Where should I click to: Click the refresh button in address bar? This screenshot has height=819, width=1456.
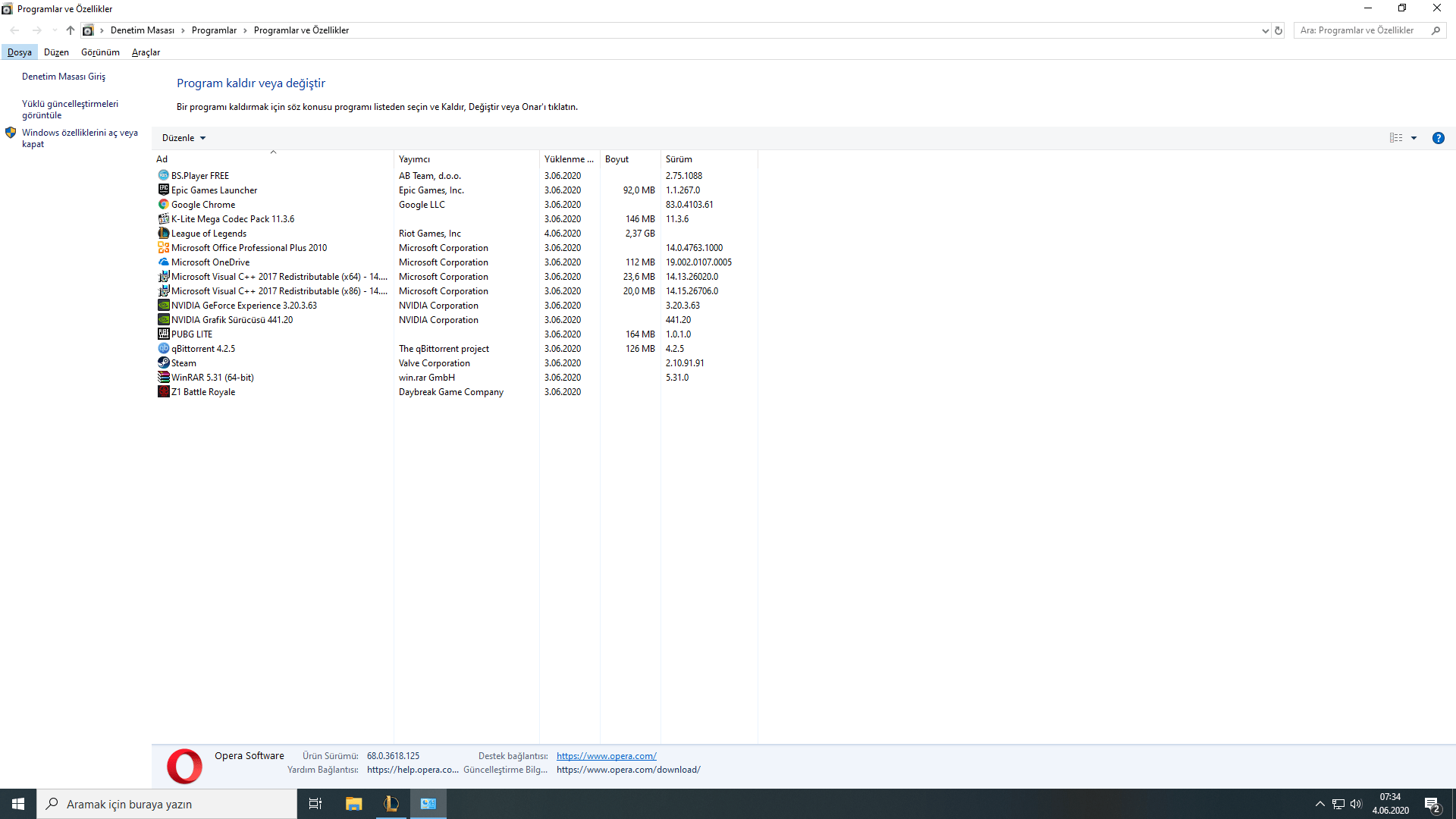point(1279,30)
